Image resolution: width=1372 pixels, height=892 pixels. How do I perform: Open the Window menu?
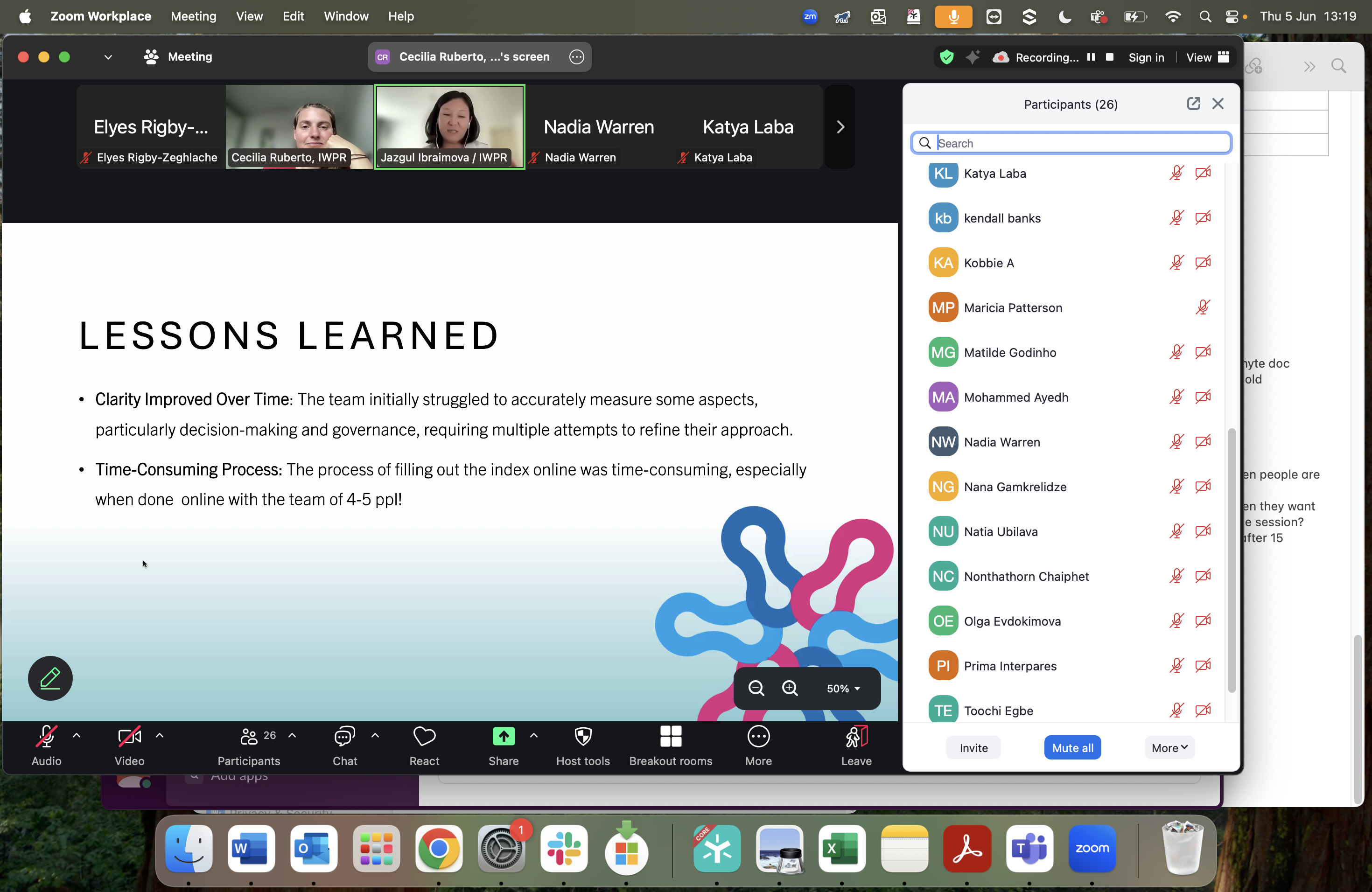tap(346, 16)
